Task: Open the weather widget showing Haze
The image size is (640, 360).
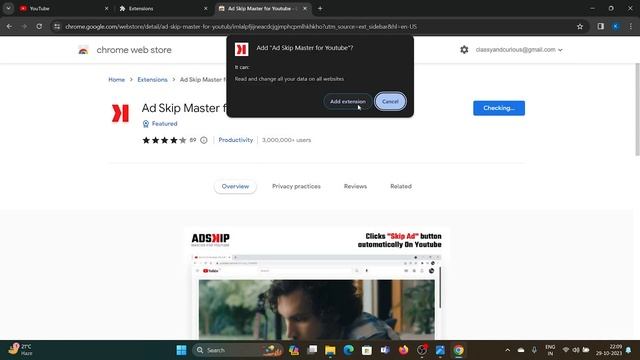Action: click(x=20, y=350)
